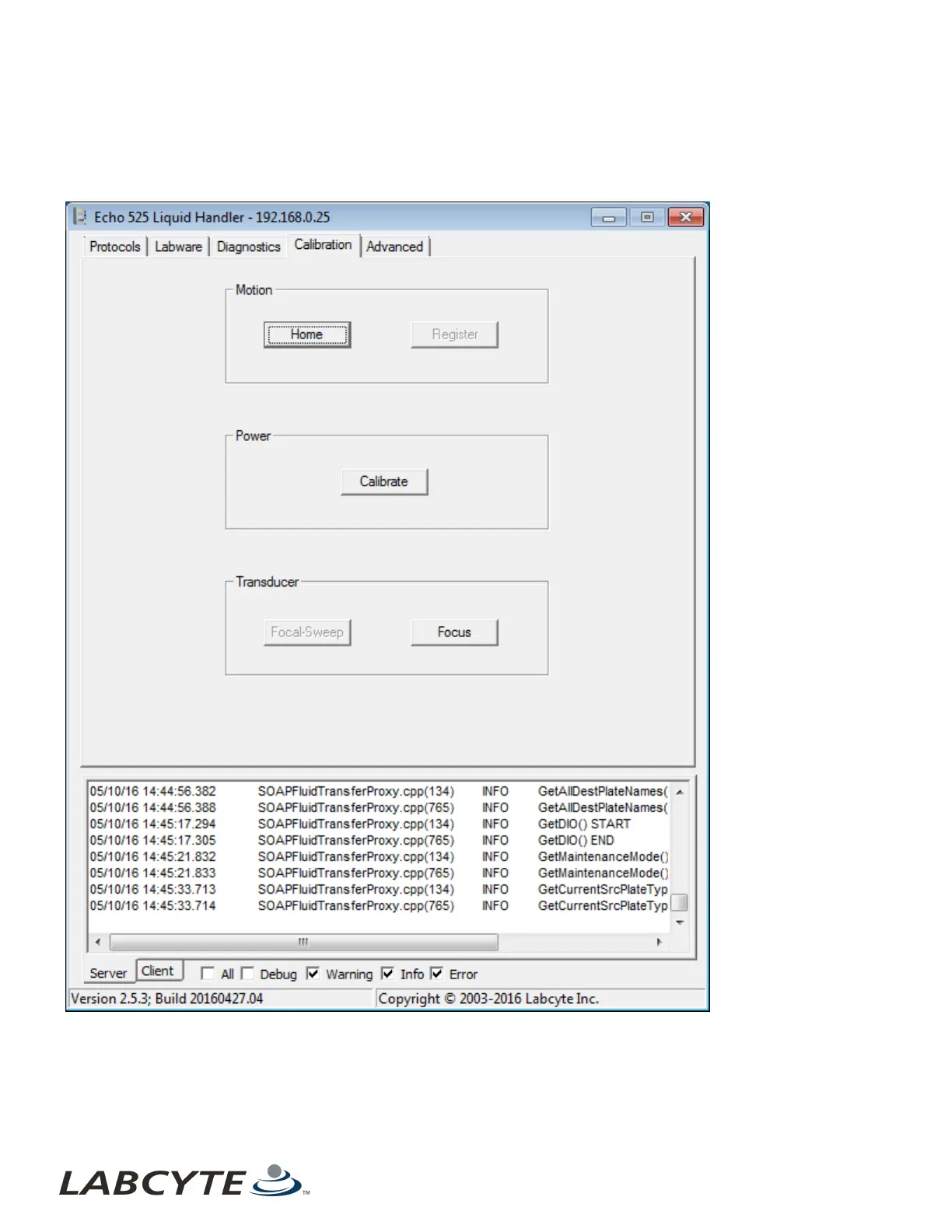Select the GetDIO() START log entry
Screen dimensions: 952x1232
click(379, 824)
